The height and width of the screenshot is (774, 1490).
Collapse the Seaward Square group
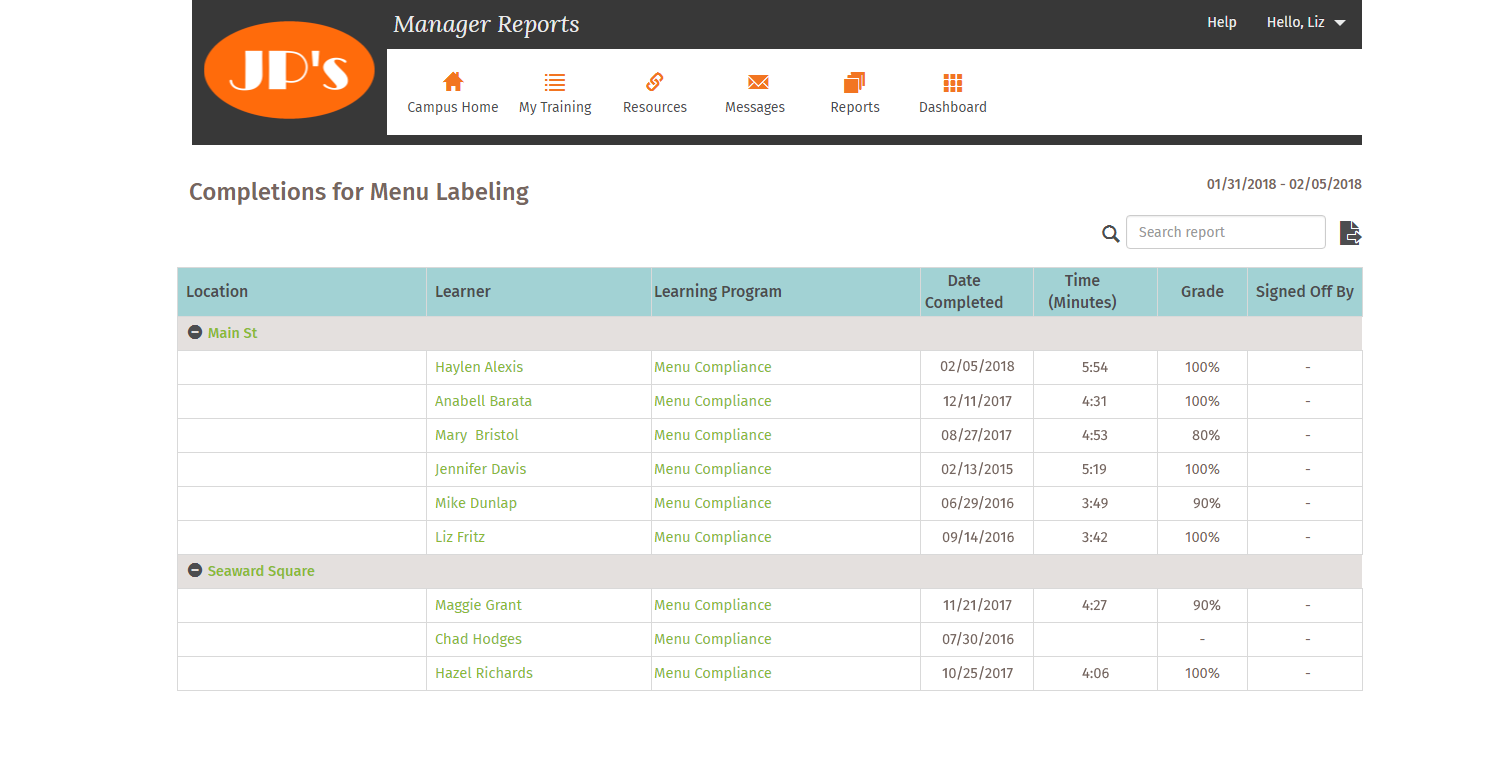point(195,571)
